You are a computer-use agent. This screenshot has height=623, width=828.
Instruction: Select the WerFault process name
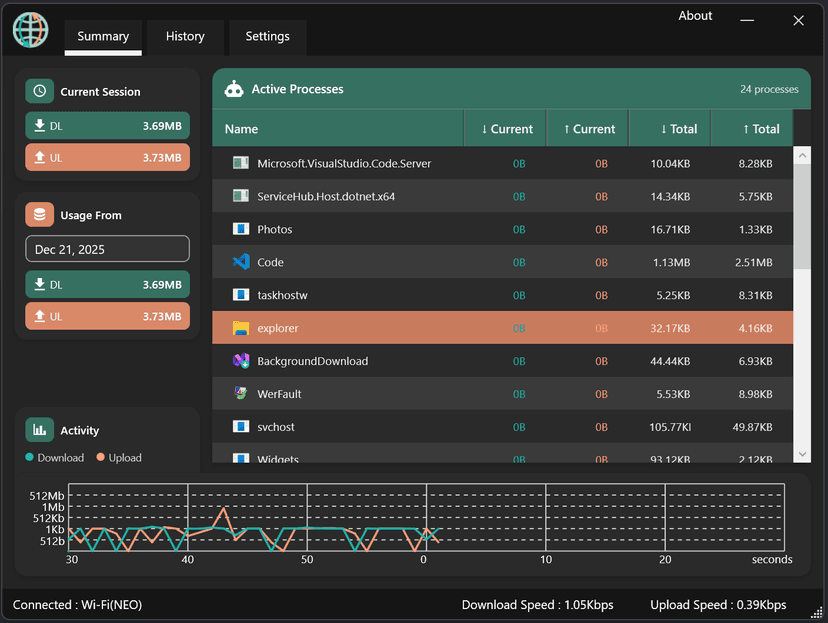(x=279, y=394)
